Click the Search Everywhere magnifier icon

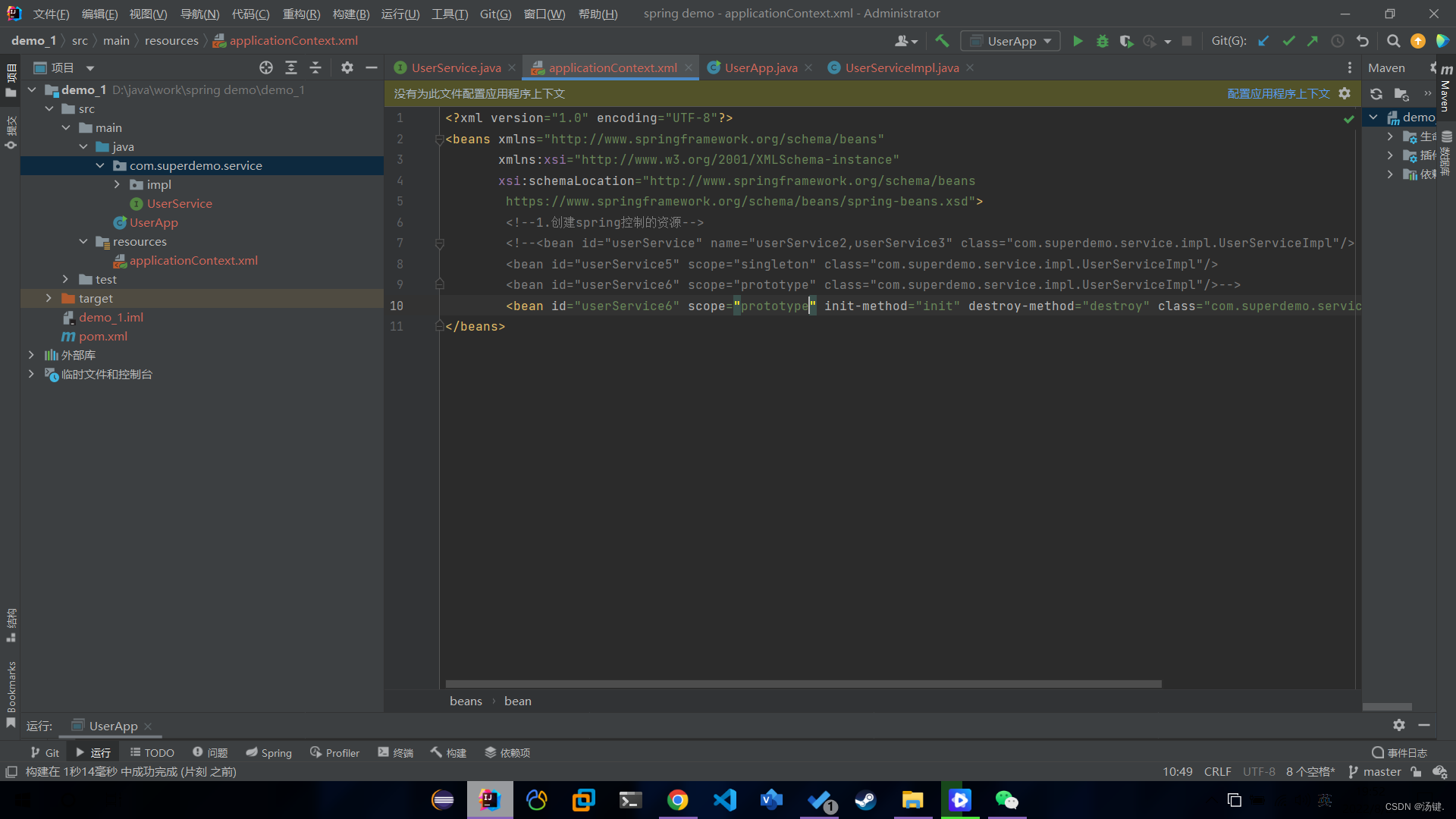(1393, 41)
